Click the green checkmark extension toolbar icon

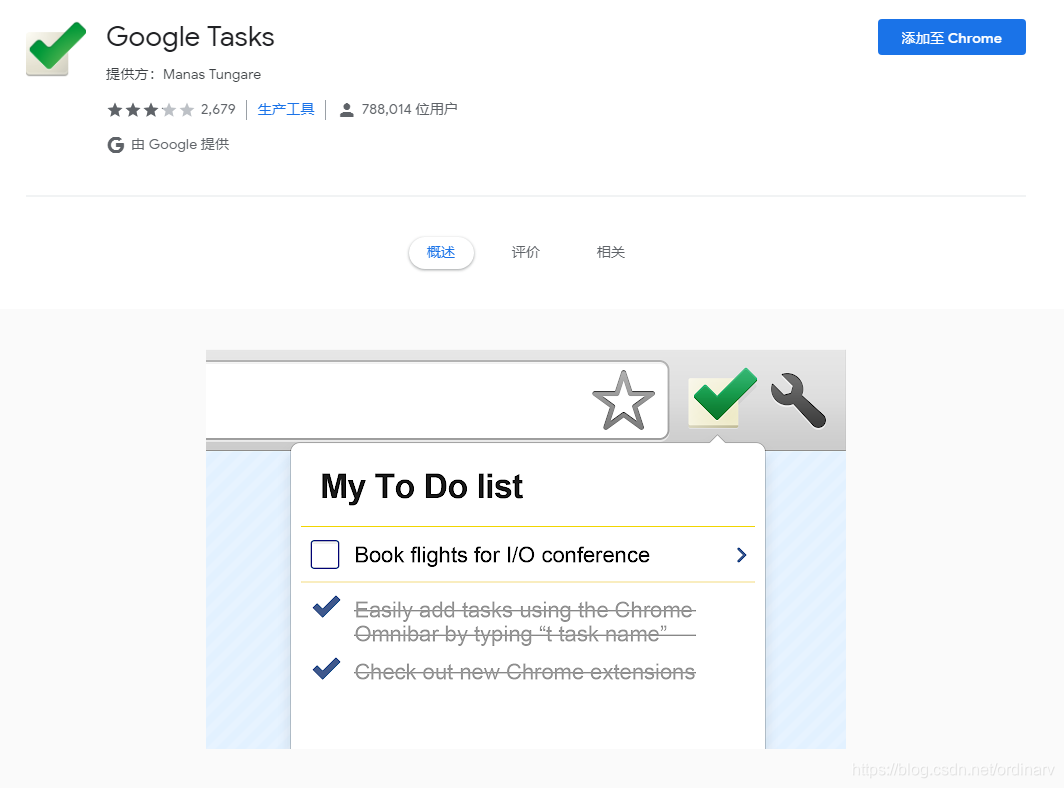pyautogui.click(x=722, y=398)
